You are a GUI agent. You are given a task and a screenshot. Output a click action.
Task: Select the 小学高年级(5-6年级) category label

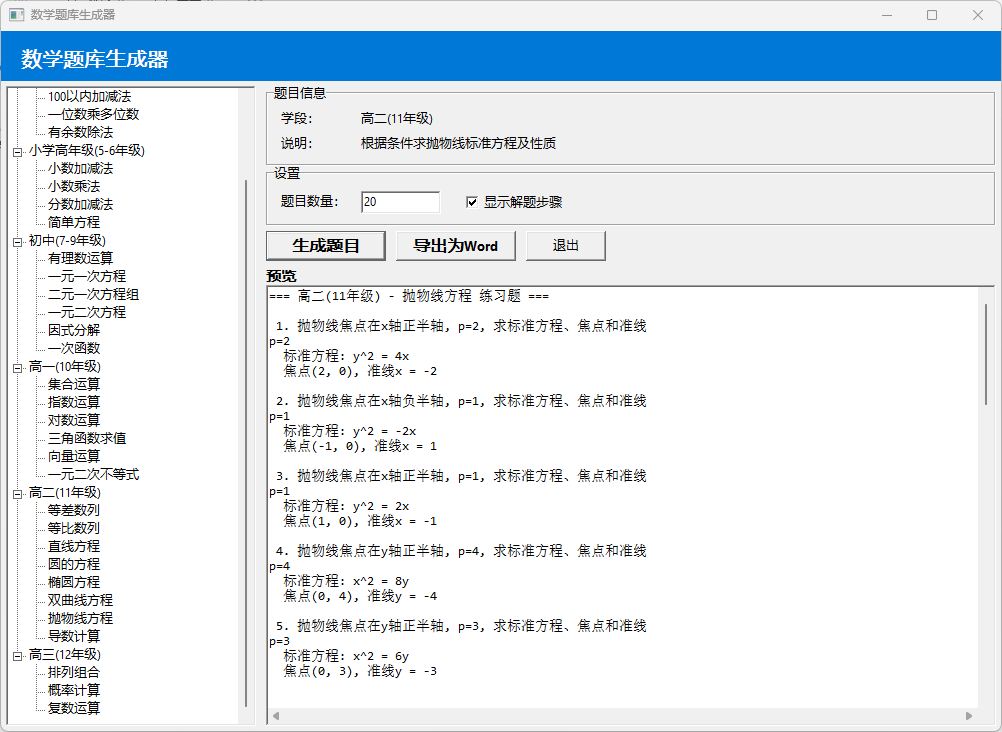tap(87, 150)
